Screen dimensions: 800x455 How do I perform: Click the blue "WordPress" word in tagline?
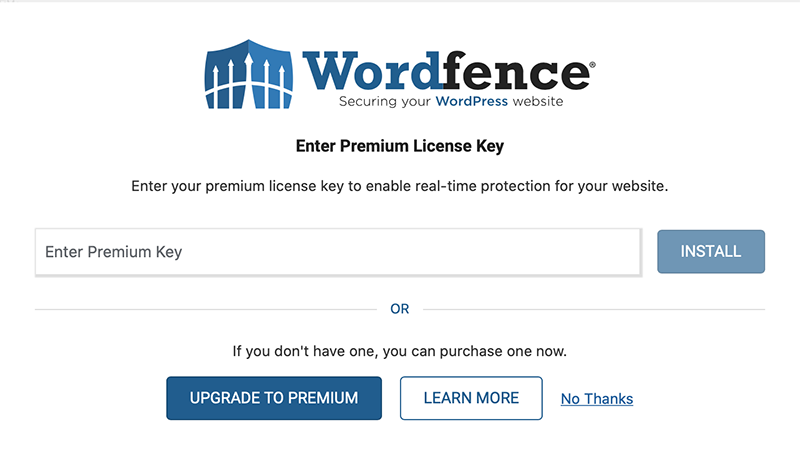pos(471,101)
